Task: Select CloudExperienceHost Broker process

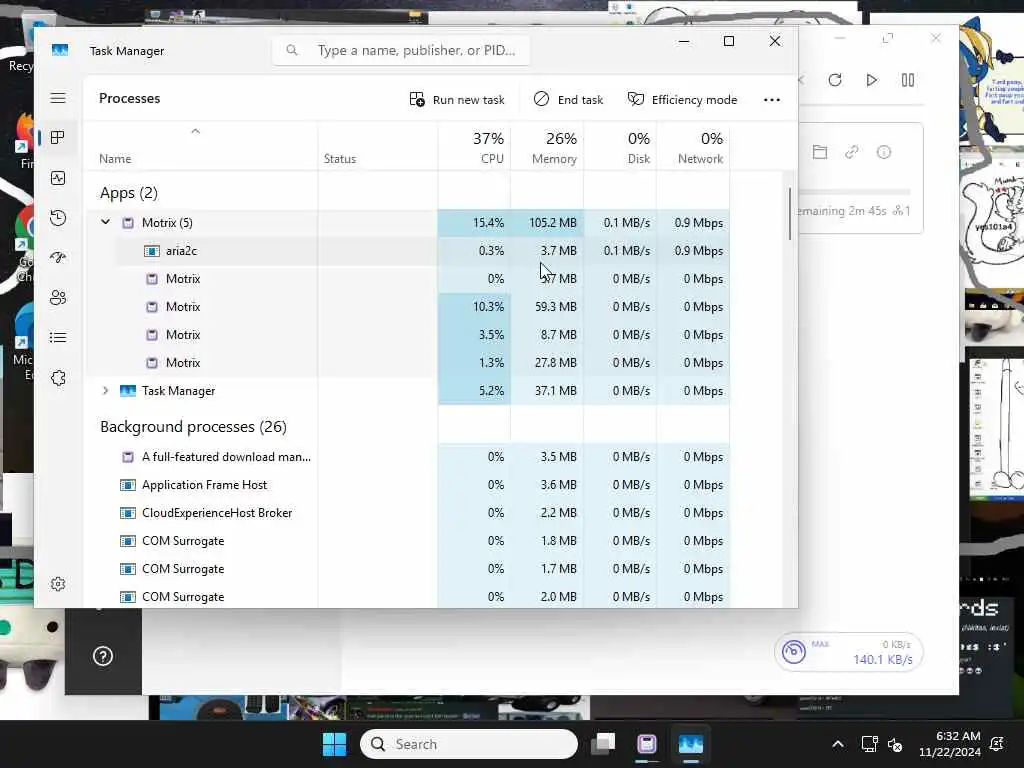Action: coord(408,513)
